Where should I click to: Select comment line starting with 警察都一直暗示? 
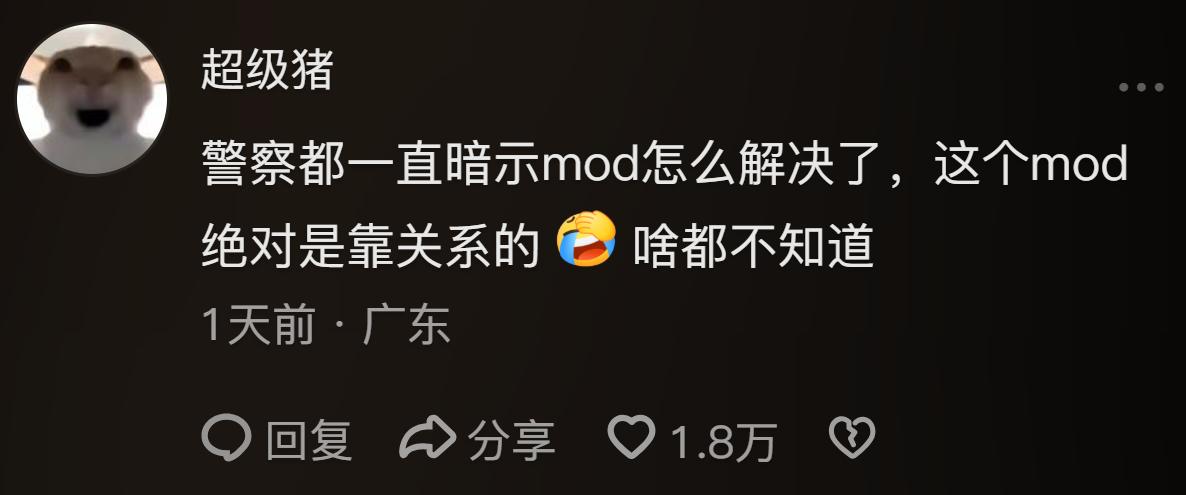[x=665, y=165]
